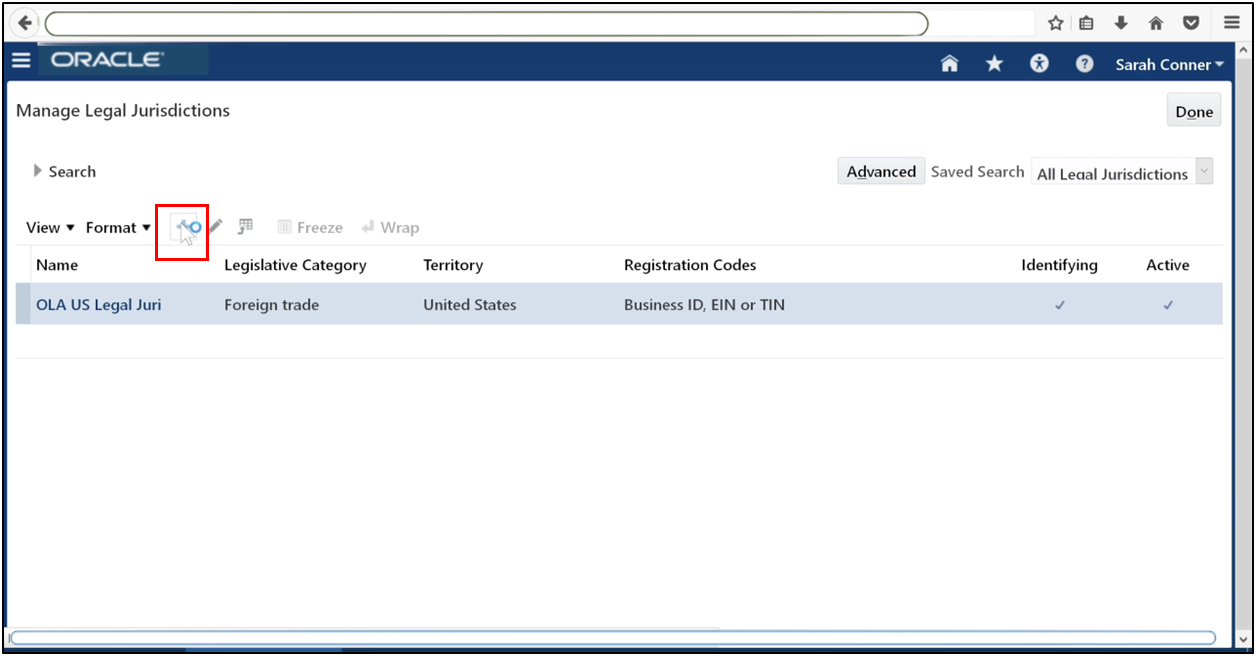
Task: Enable Freeze for the results table
Action: point(310,227)
